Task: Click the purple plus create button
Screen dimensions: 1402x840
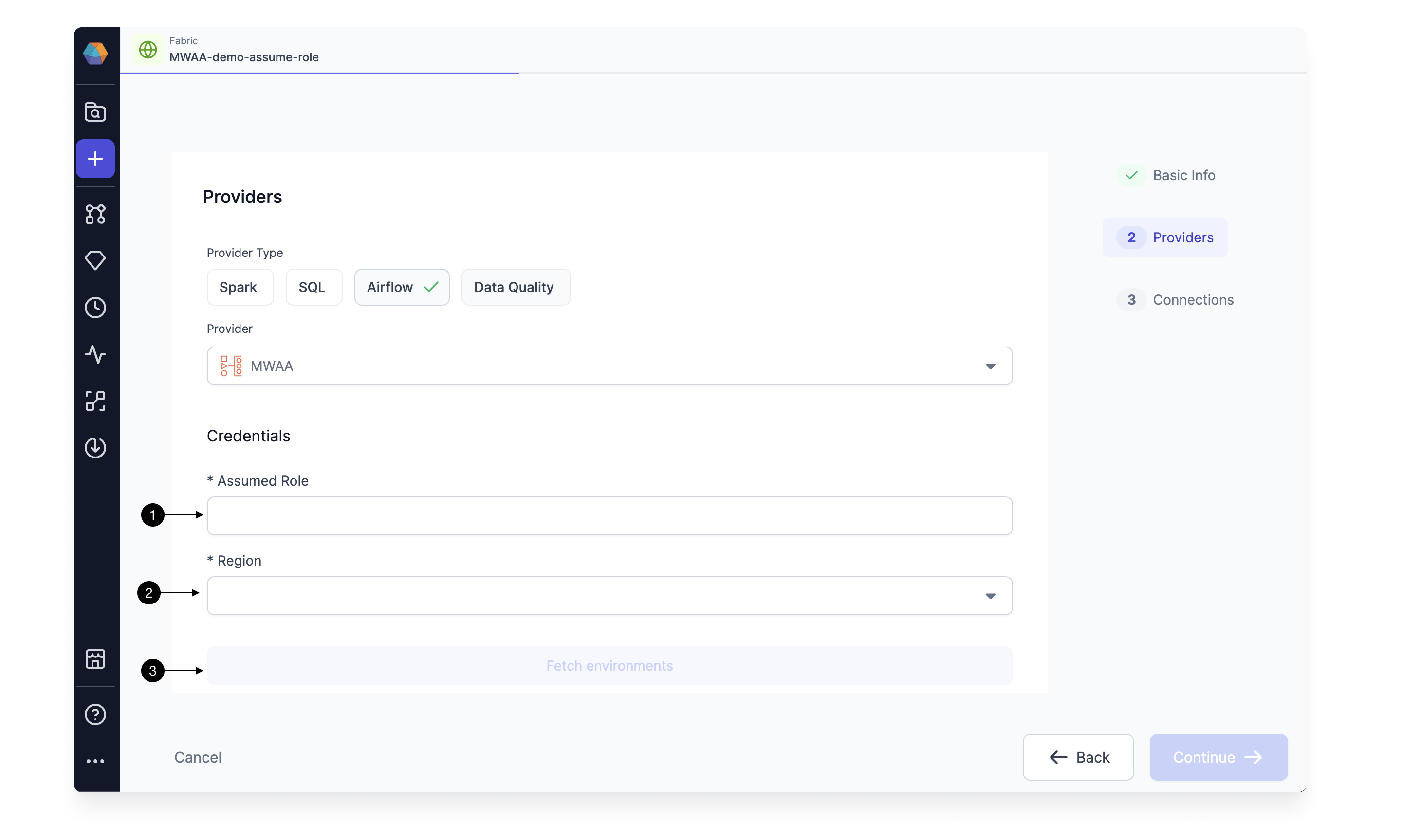Action: tap(95, 159)
